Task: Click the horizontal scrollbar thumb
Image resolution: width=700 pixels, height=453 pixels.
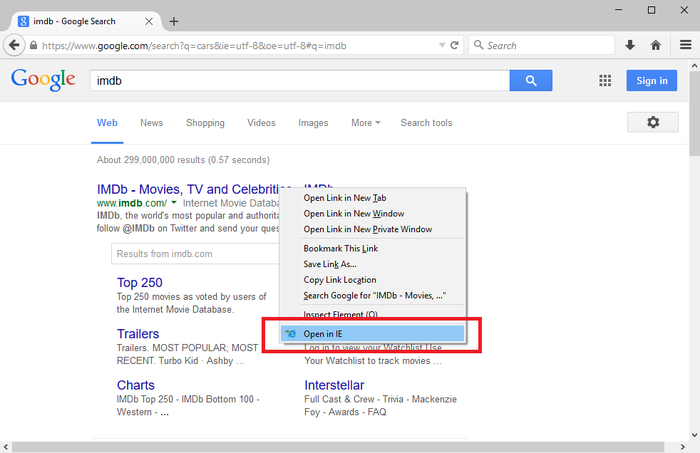Action: coord(338,447)
